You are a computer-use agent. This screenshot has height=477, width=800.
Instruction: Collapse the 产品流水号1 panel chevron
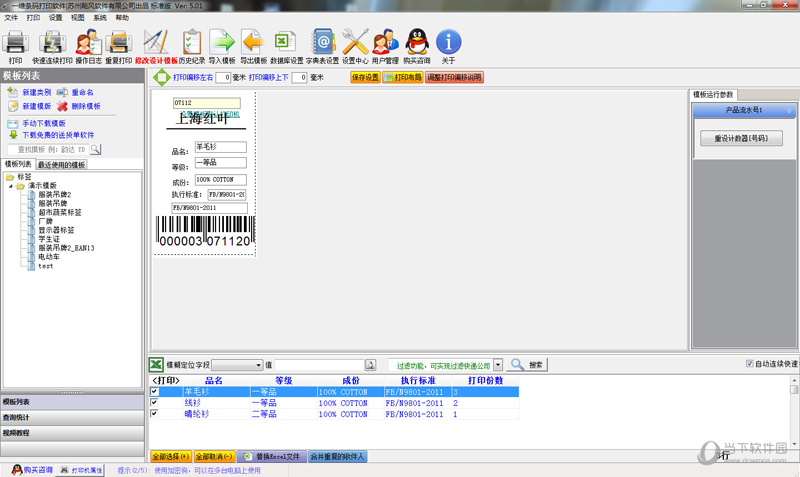(789, 110)
